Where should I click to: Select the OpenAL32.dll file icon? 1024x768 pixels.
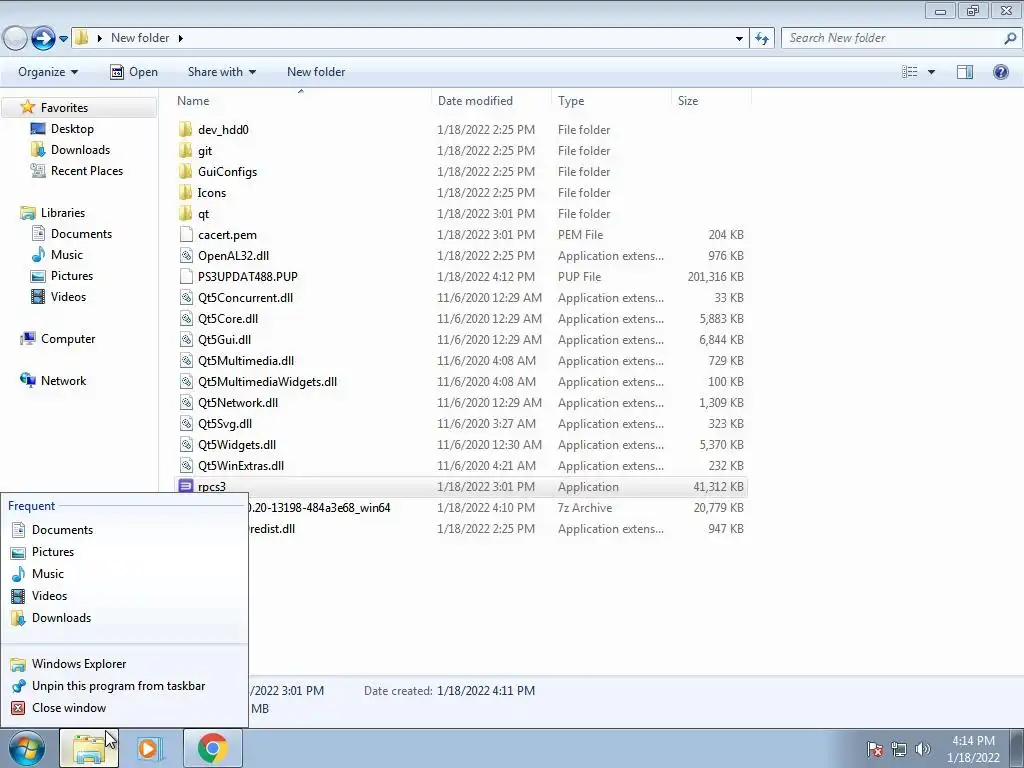186,255
